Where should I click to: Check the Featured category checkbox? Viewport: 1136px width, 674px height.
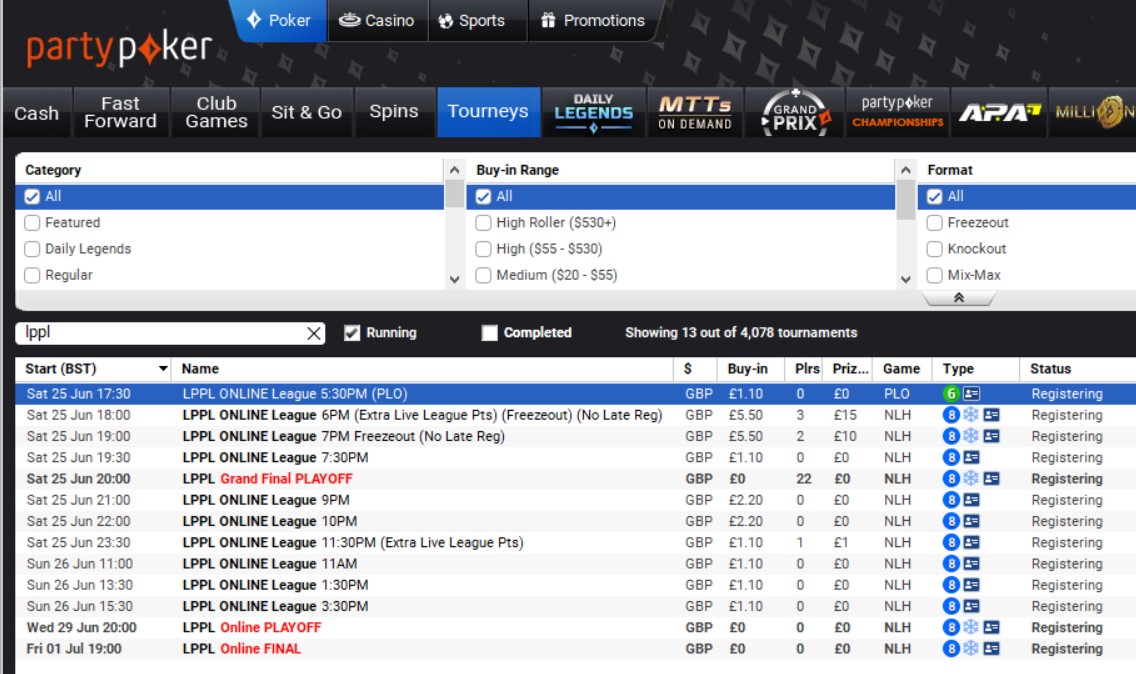click(x=32, y=222)
